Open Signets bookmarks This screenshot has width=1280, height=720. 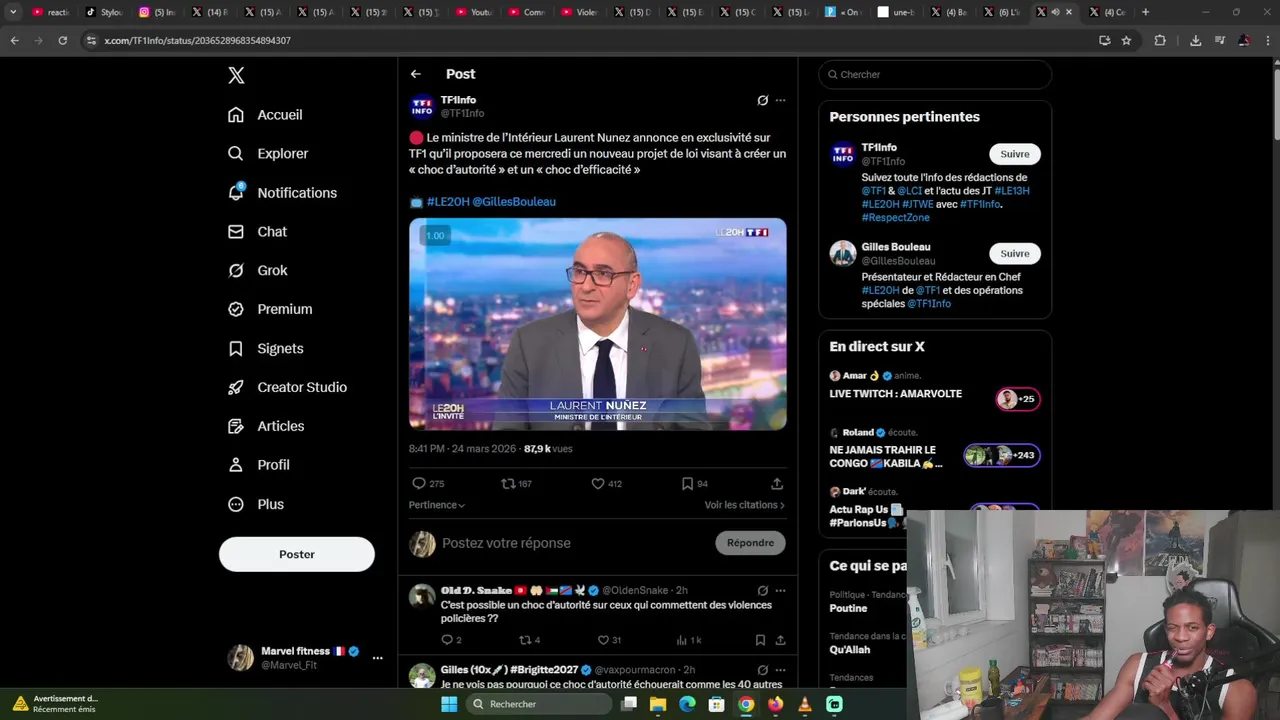pos(265,349)
